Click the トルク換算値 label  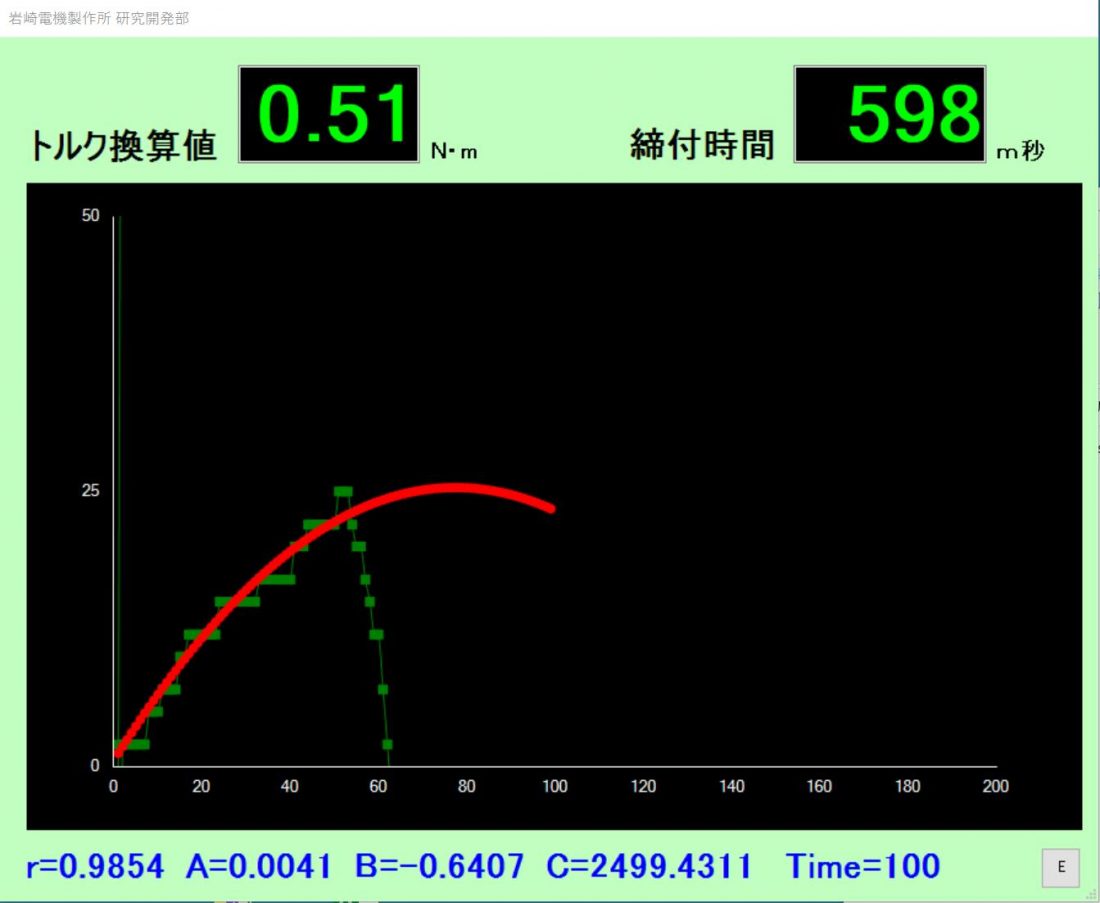tap(123, 146)
